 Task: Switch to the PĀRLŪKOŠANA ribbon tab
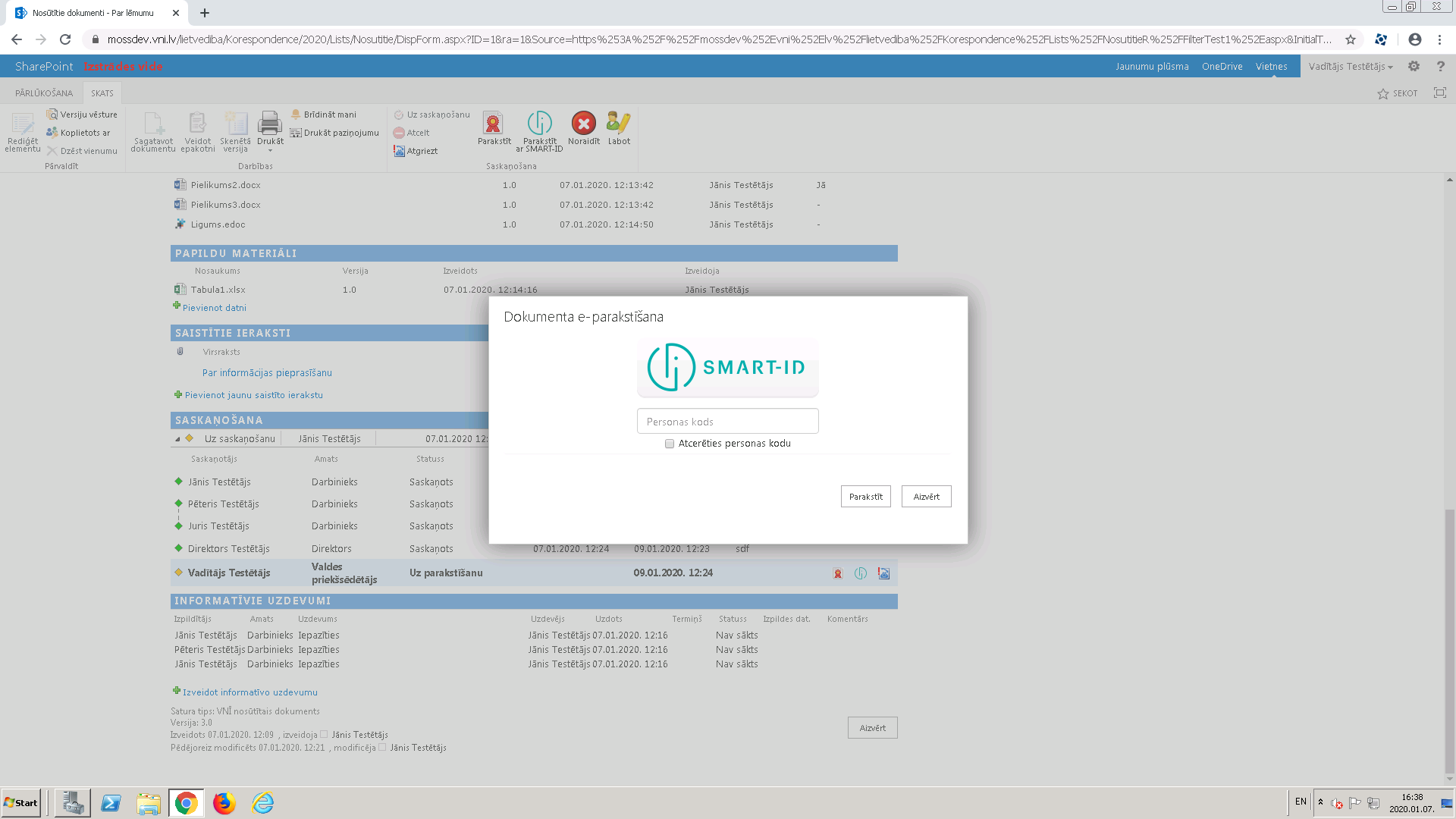(x=44, y=93)
